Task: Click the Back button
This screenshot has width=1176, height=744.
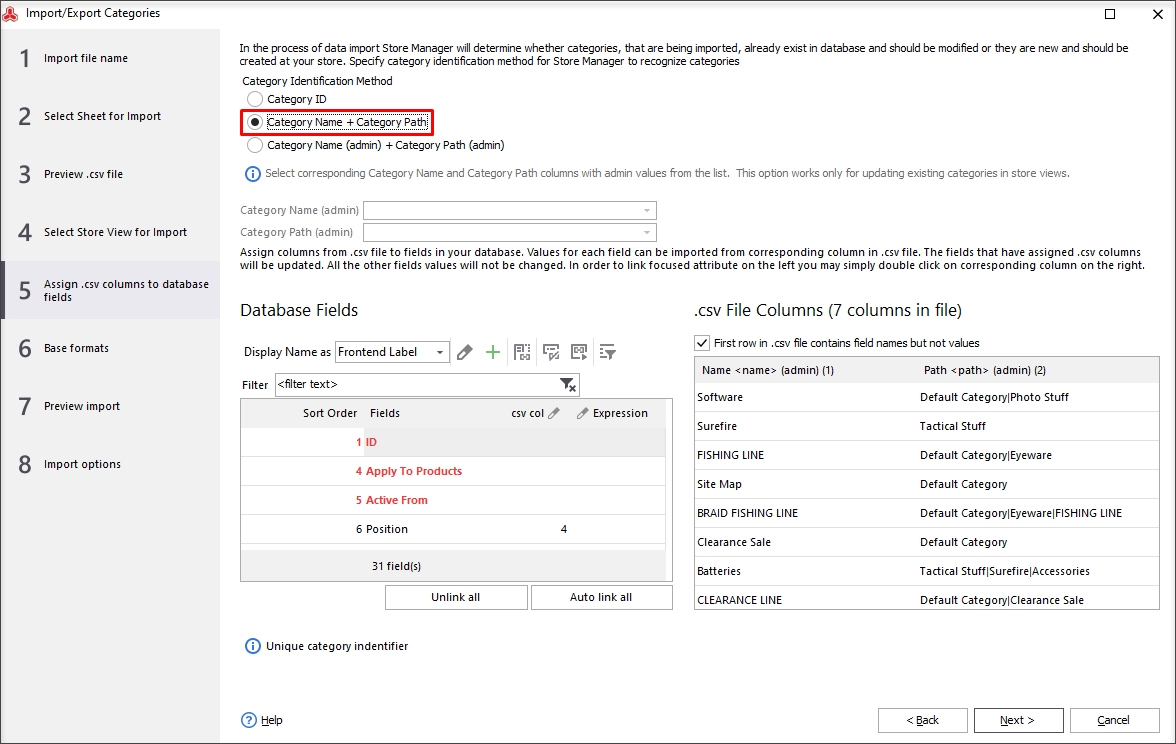Action: [x=922, y=720]
